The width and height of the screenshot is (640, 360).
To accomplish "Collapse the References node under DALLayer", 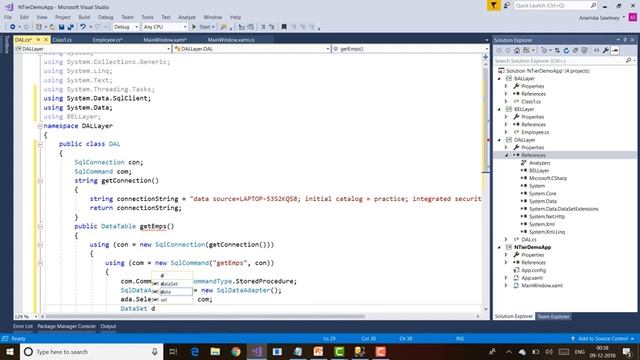I will [x=507, y=155].
